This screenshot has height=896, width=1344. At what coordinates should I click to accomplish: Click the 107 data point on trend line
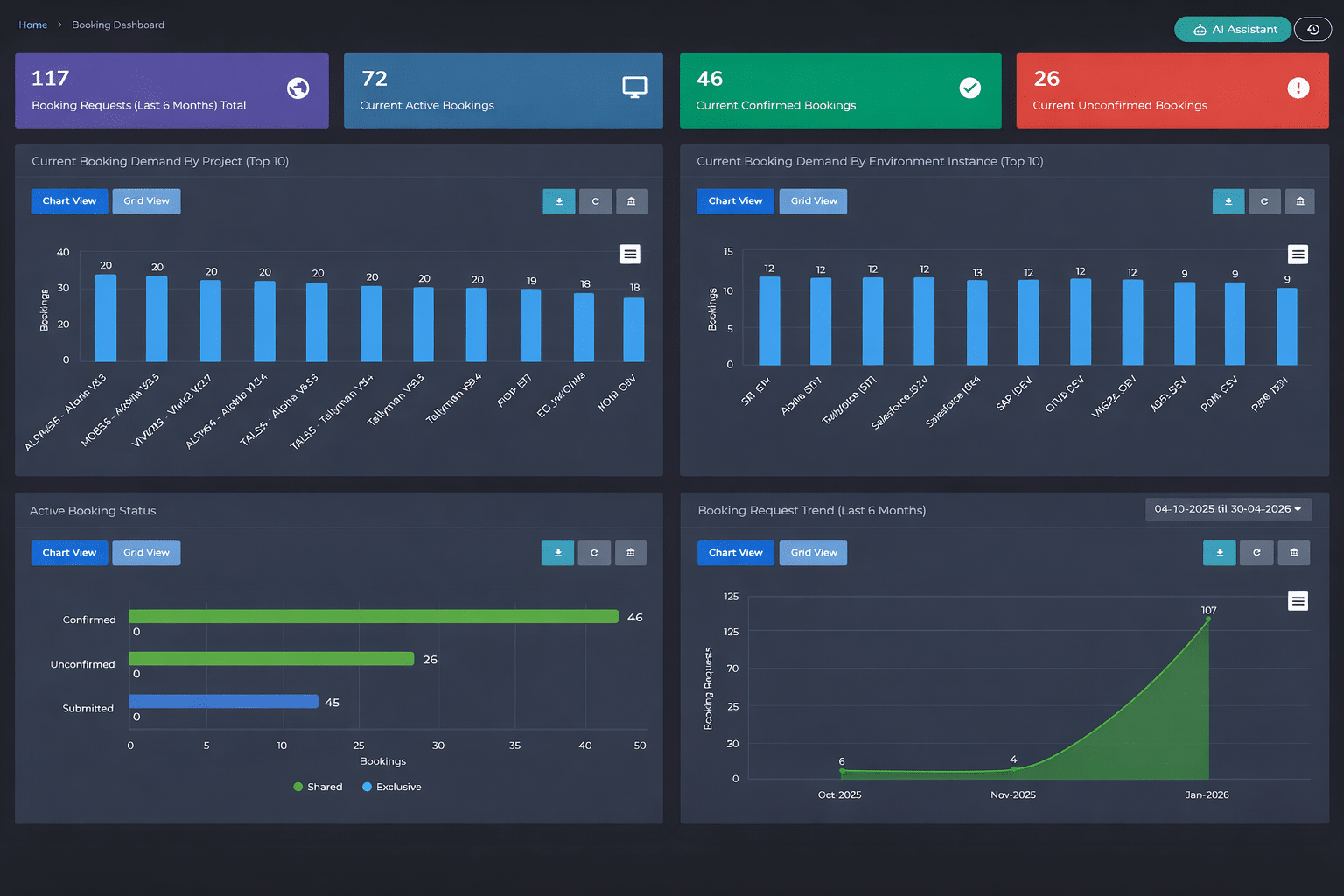(1208, 619)
